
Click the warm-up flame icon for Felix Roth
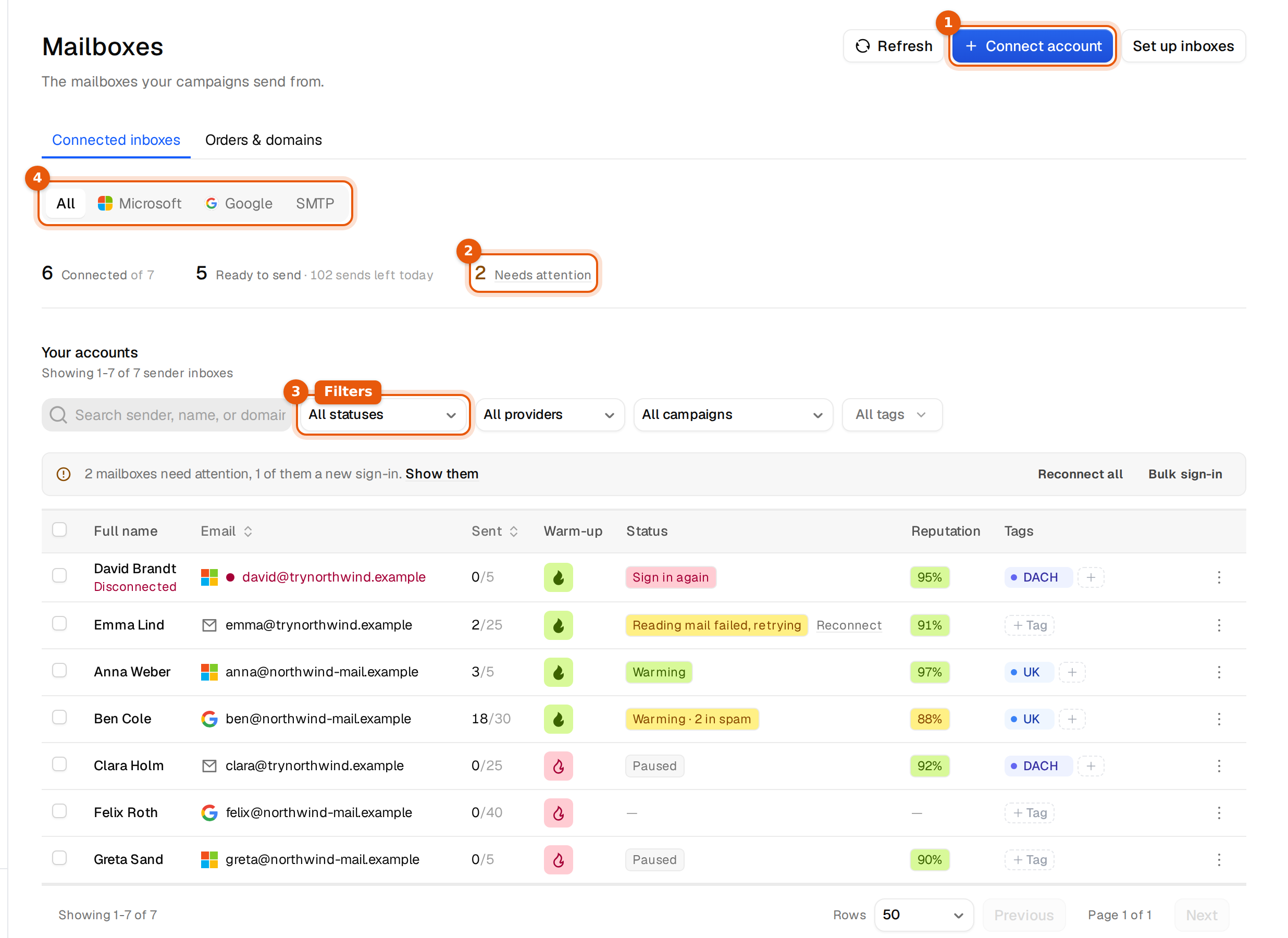558,813
